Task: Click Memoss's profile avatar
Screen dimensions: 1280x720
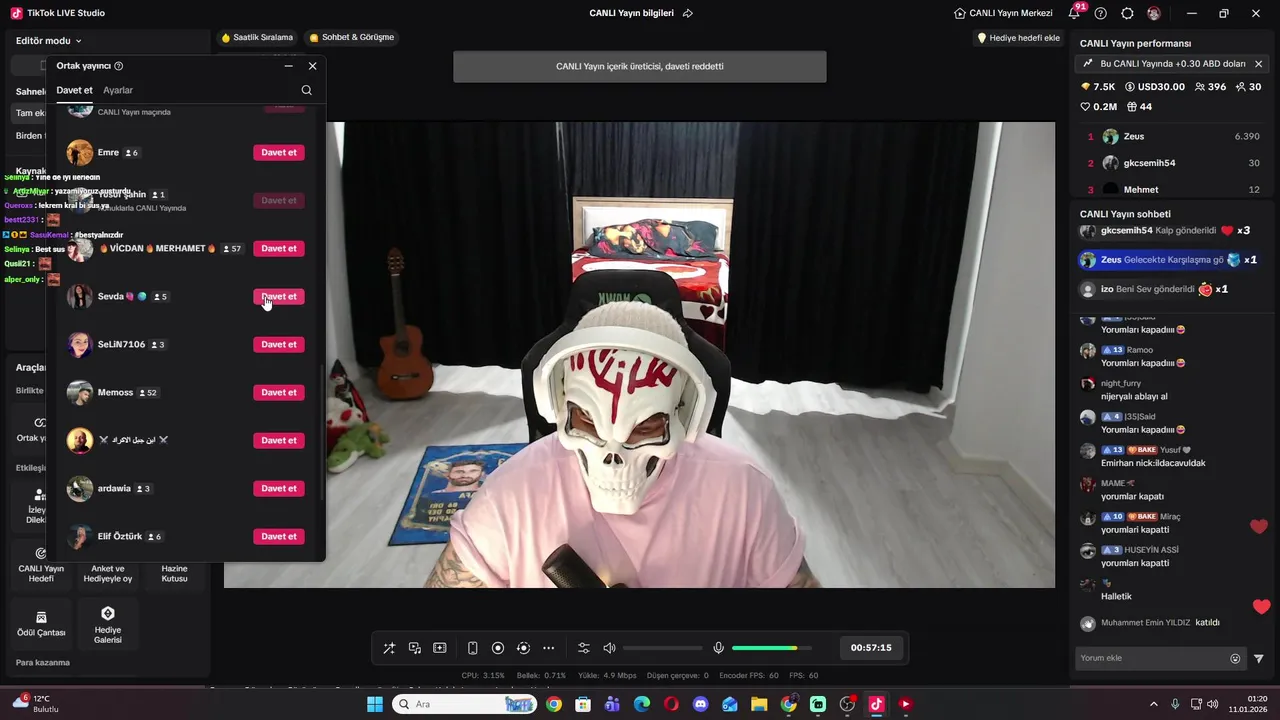Action: (80, 392)
